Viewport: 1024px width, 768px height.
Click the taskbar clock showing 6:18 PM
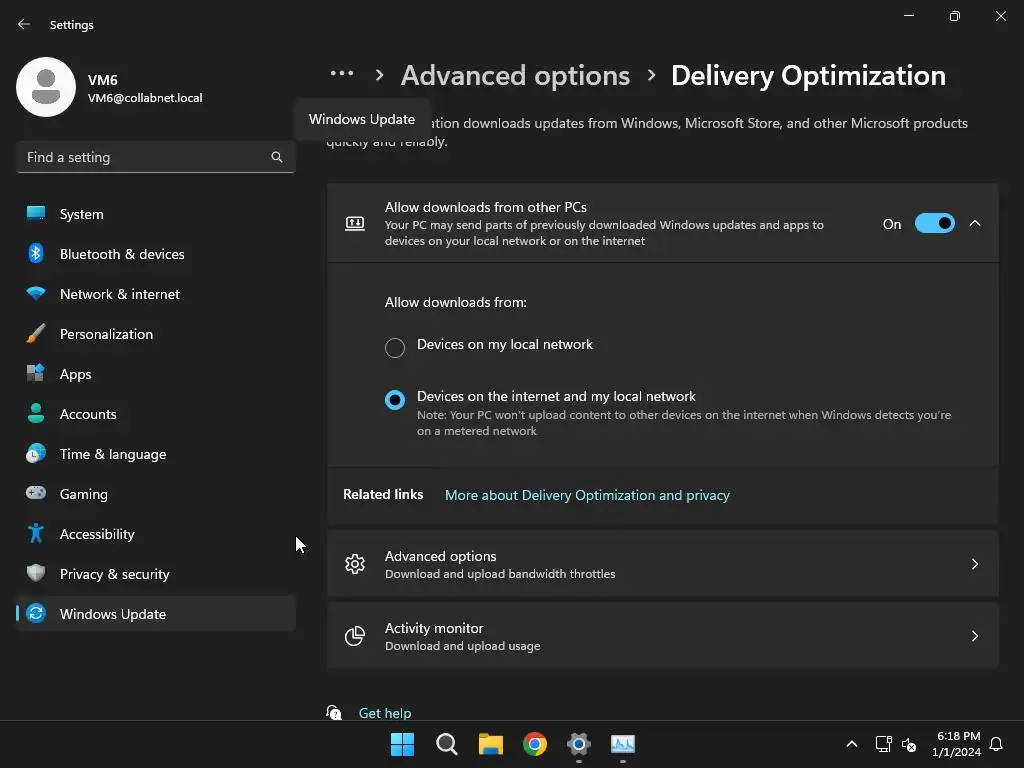tap(957, 744)
